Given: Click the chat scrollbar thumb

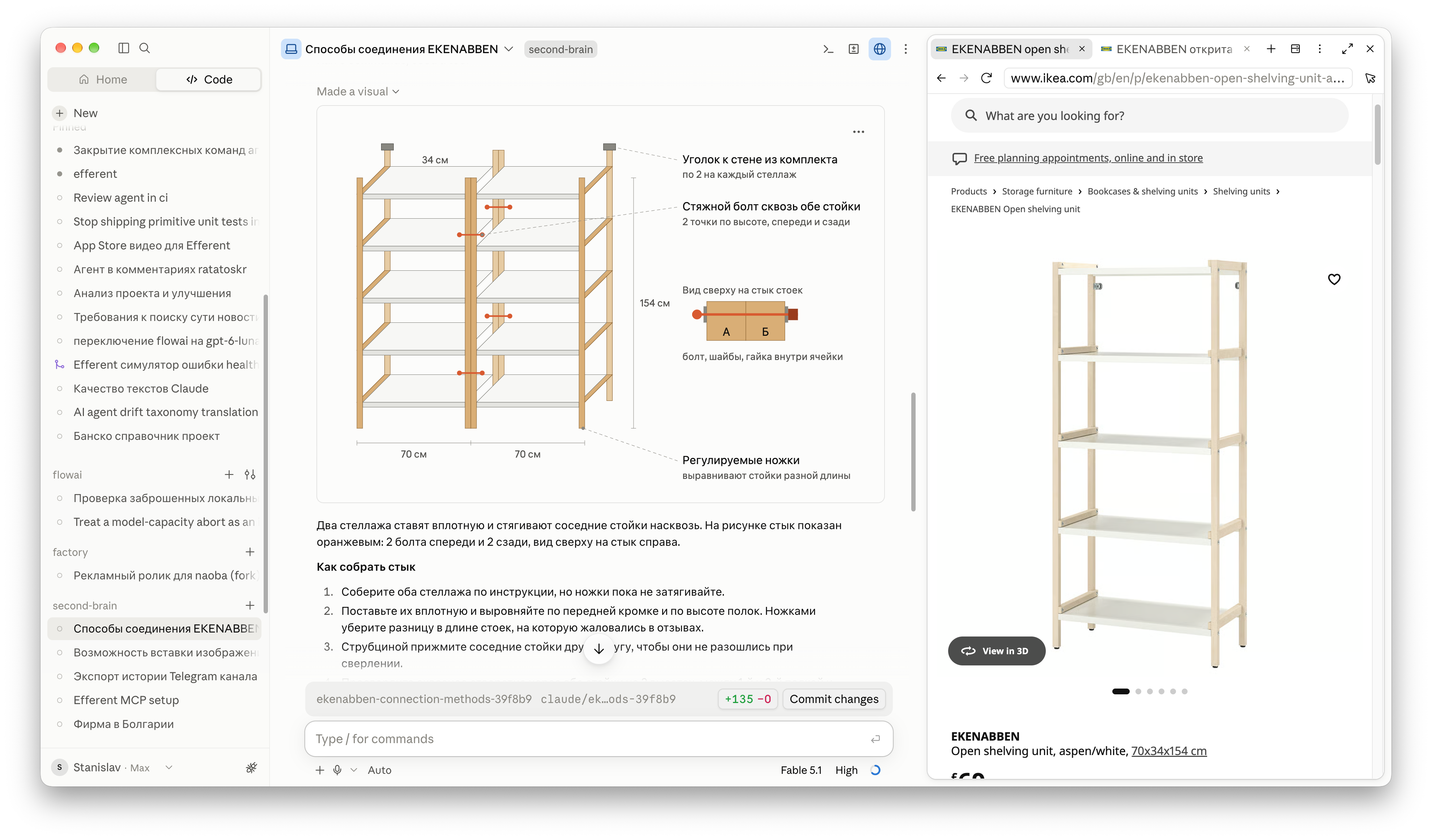Looking at the screenshot, I should [x=913, y=451].
